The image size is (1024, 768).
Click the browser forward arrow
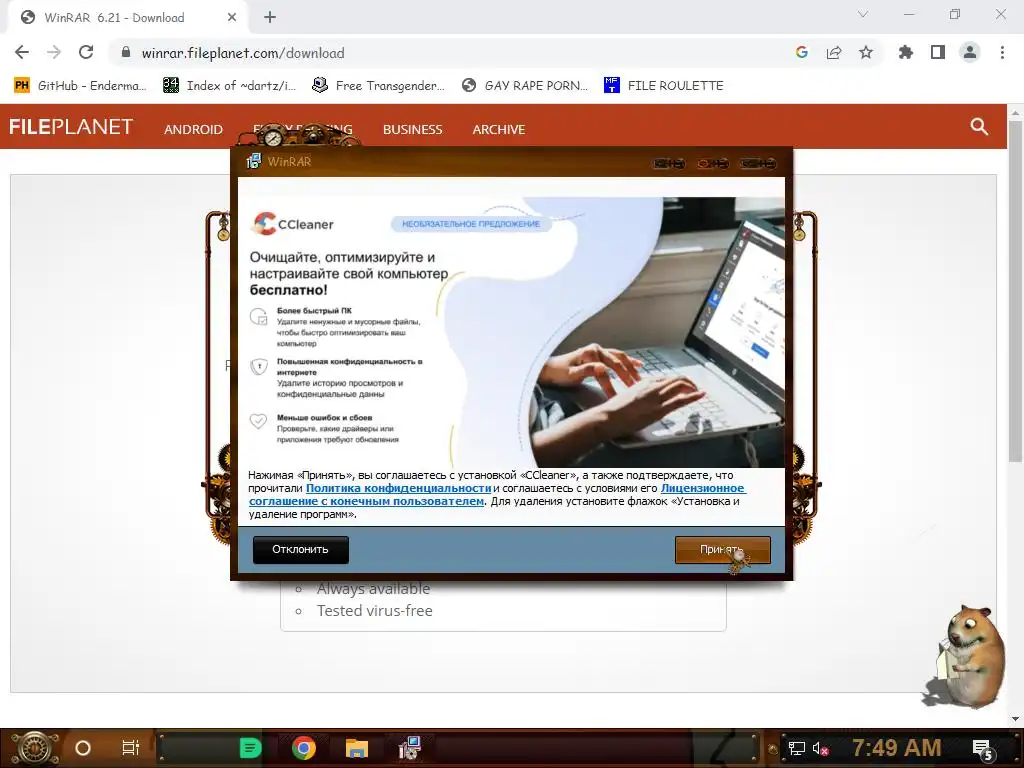54,52
